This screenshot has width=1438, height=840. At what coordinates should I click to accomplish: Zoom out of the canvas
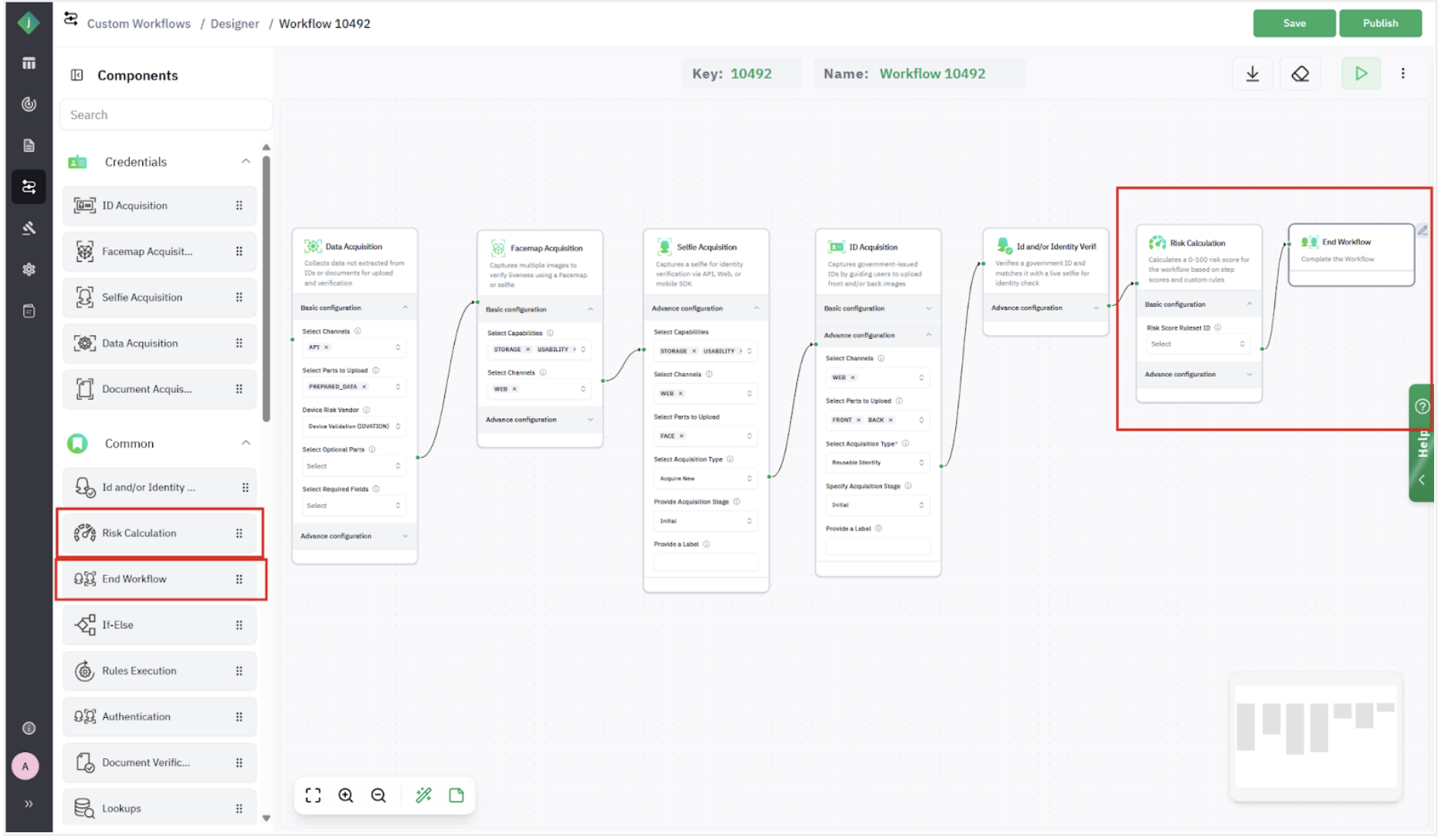(x=378, y=795)
